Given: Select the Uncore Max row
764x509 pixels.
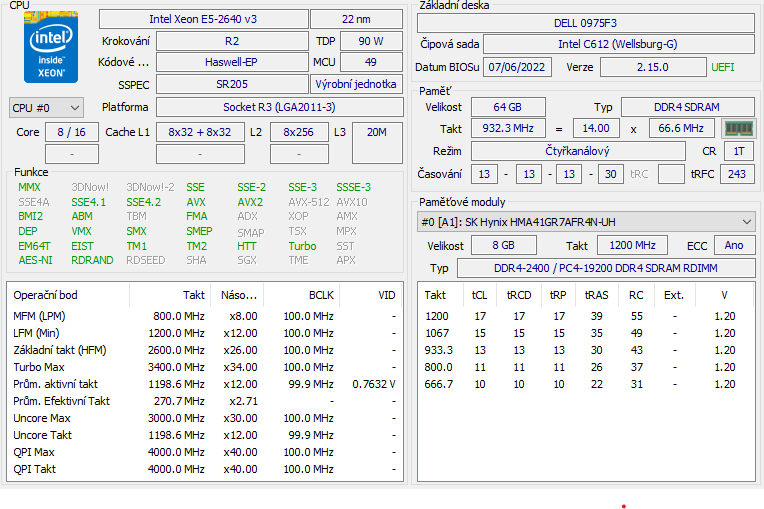Looking at the screenshot, I should (205, 418).
